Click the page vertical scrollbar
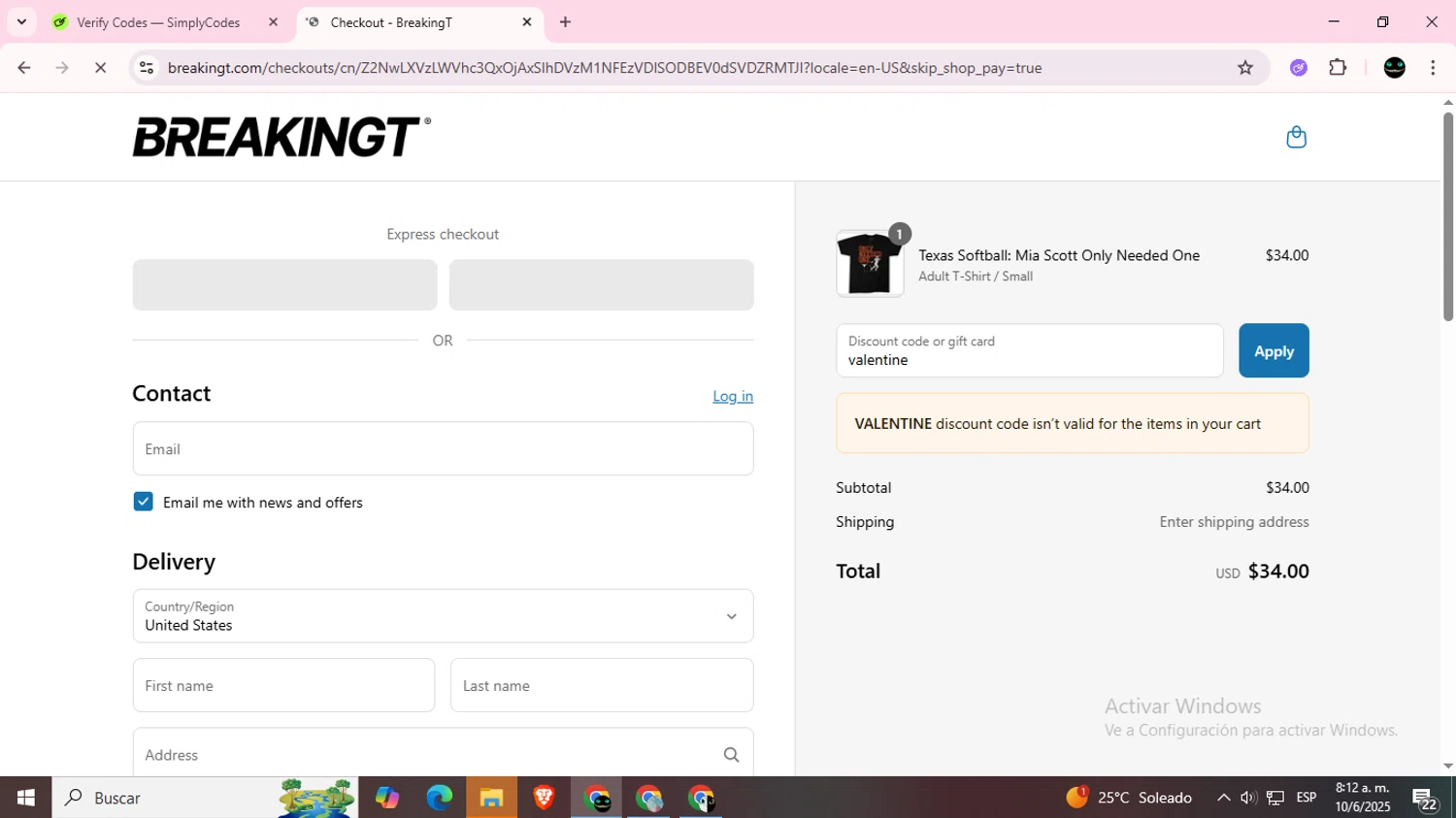 click(1447, 217)
